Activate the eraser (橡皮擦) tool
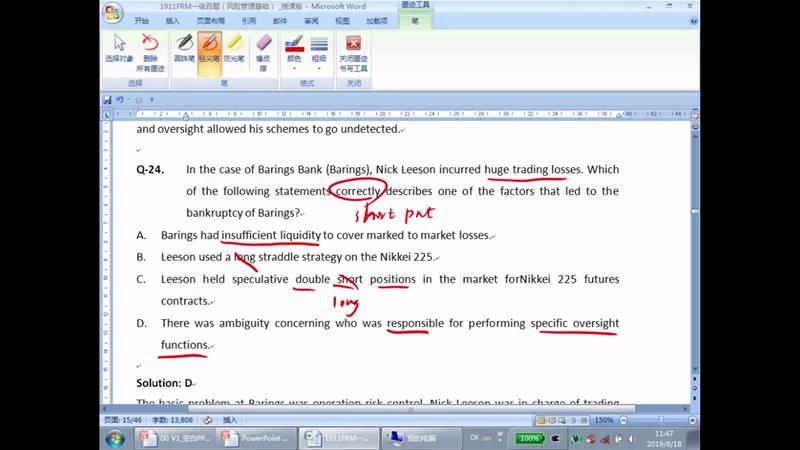800x450 pixels. click(264, 51)
